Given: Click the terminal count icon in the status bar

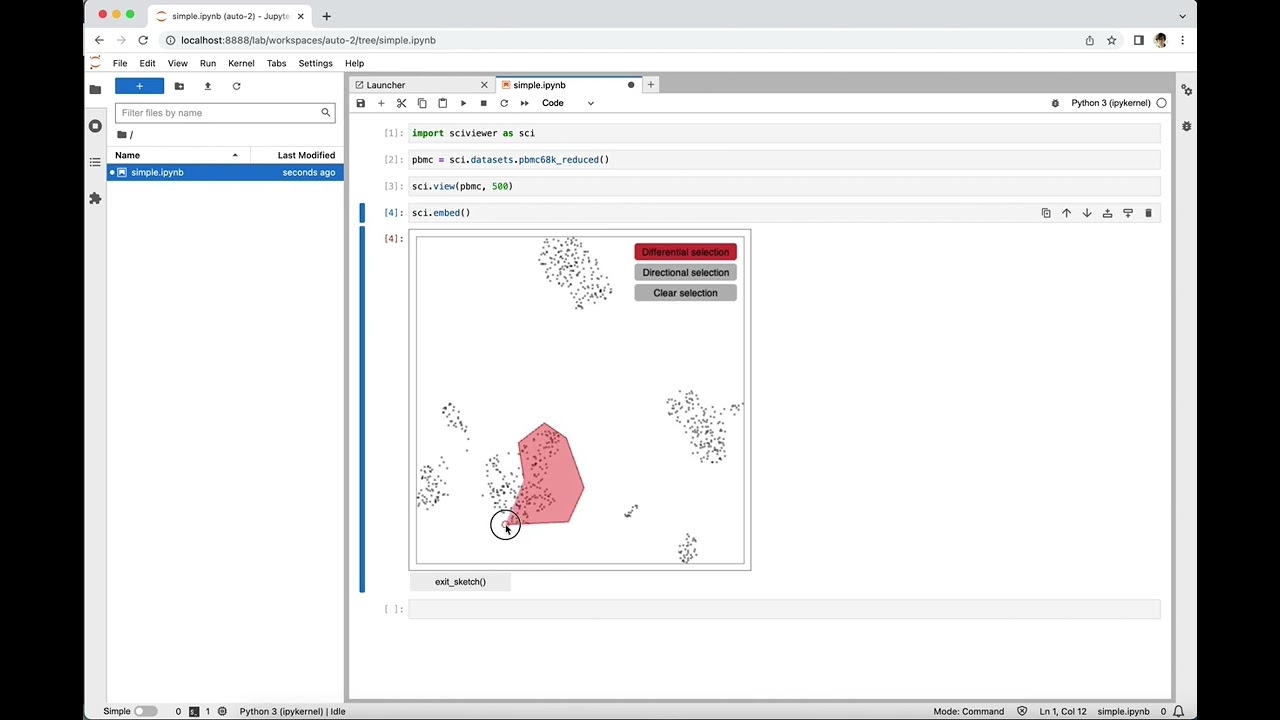Looking at the screenshot, I should coord(194,711).
